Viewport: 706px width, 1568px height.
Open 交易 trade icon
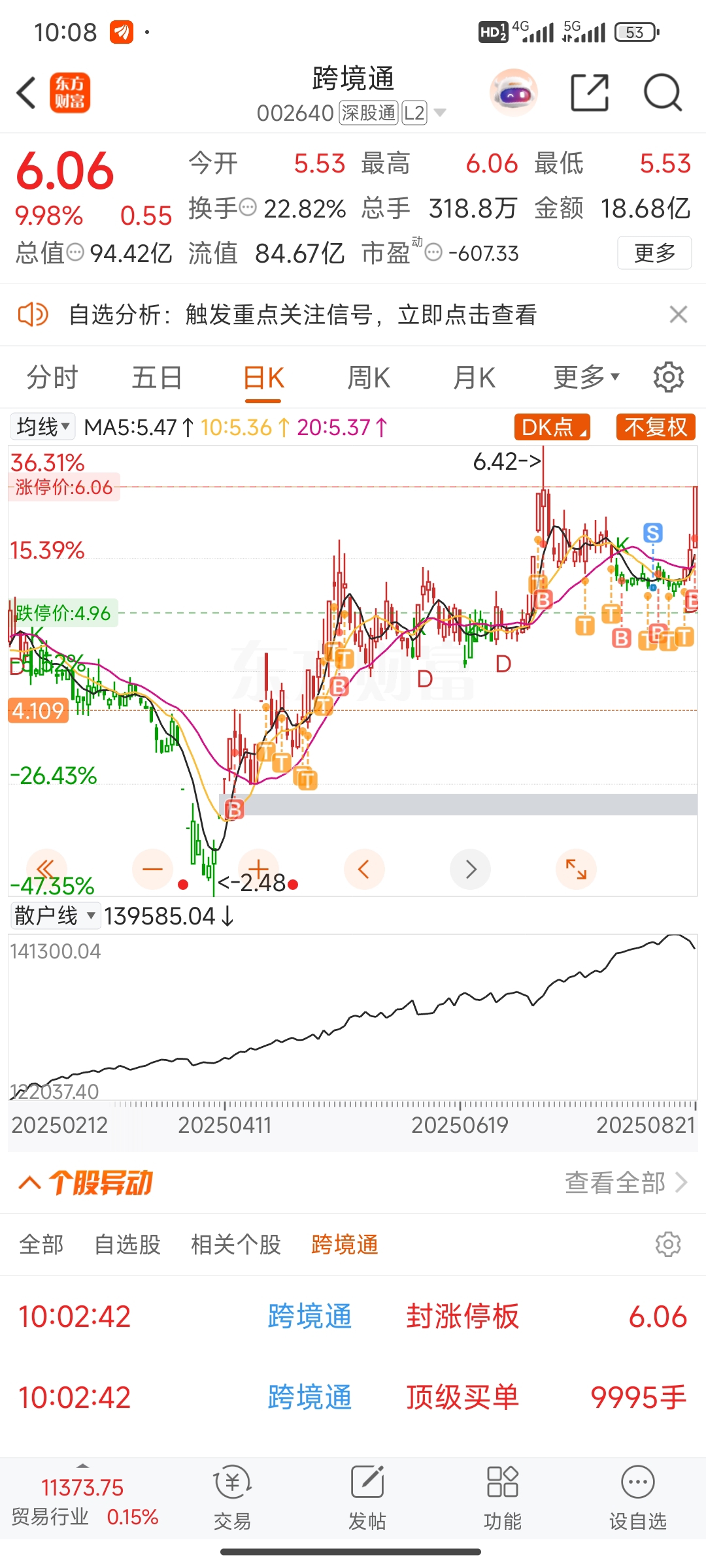232,1499
